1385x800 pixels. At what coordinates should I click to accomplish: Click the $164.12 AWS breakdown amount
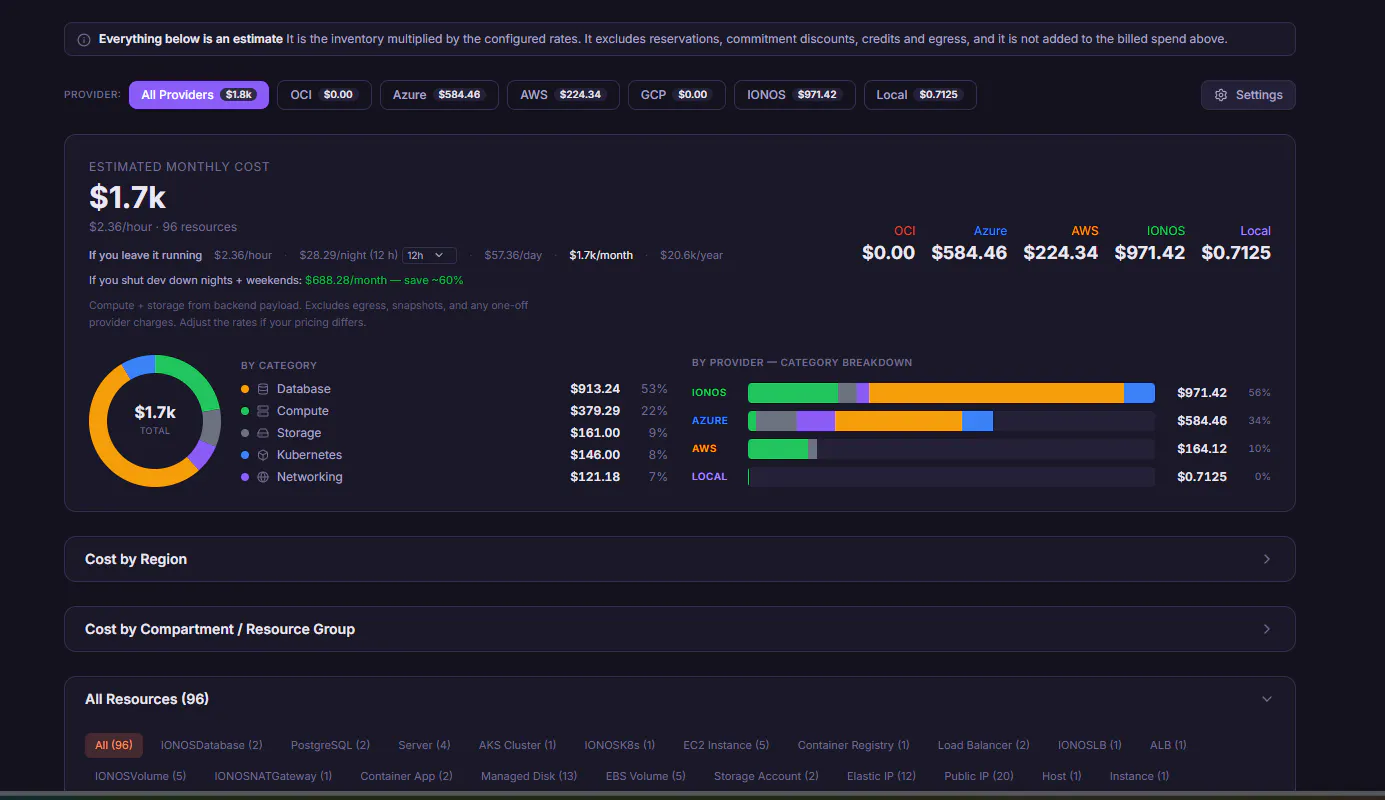1202,449
